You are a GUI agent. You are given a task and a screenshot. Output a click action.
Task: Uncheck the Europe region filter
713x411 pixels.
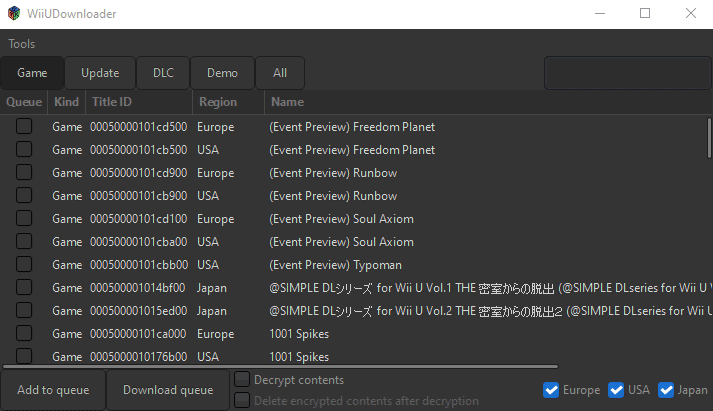click(551, 390)
